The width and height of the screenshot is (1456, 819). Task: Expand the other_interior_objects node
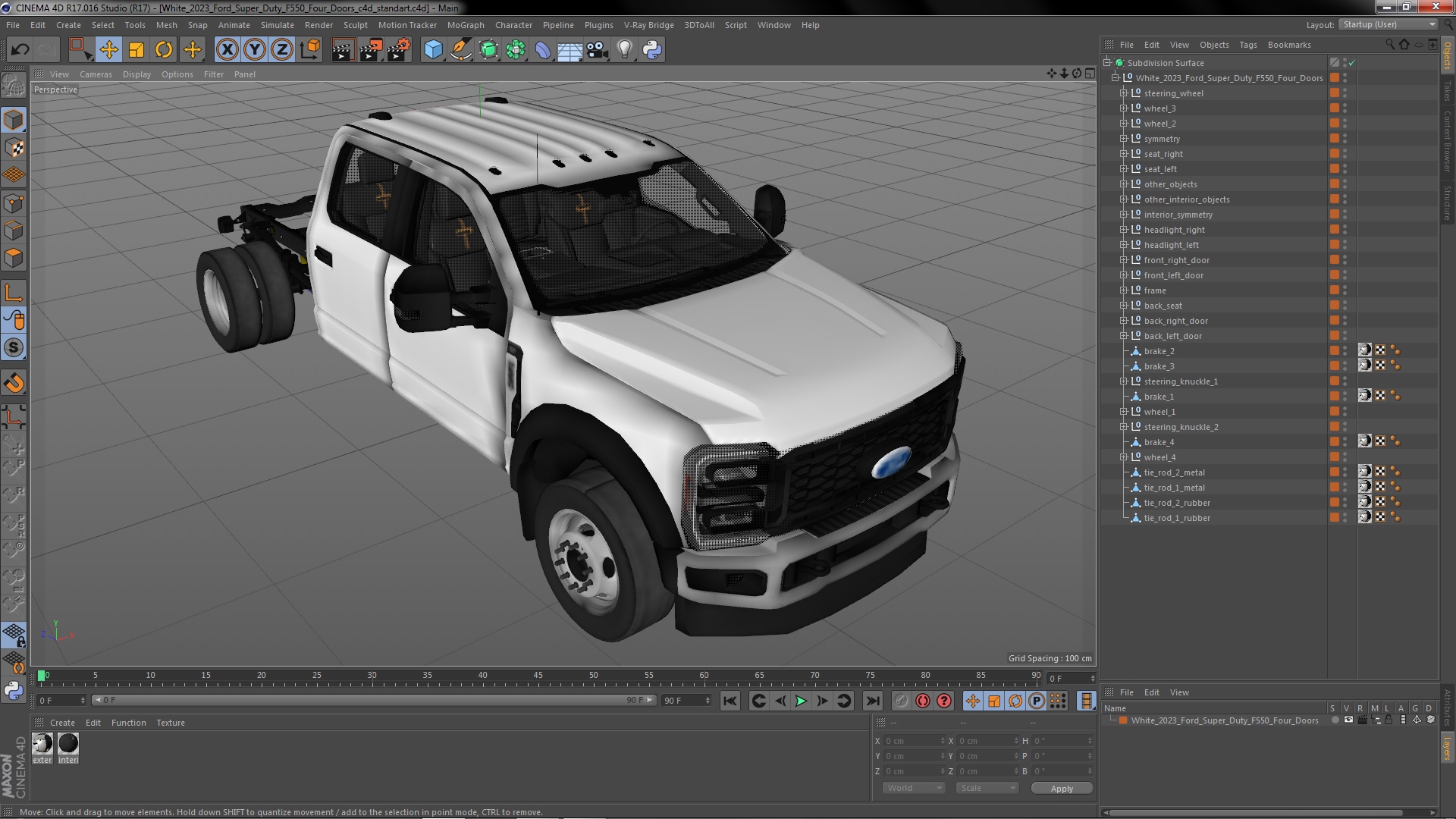(x=1124, y=199)
